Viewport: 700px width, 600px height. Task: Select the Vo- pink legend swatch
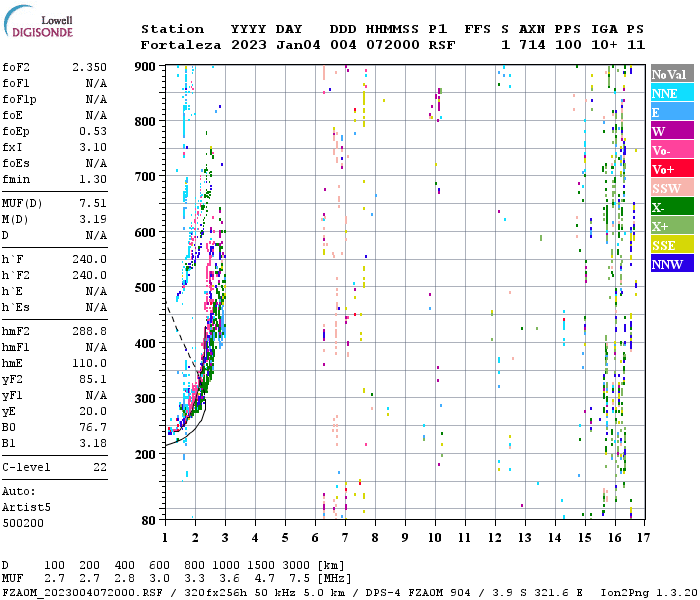point(672,150)
